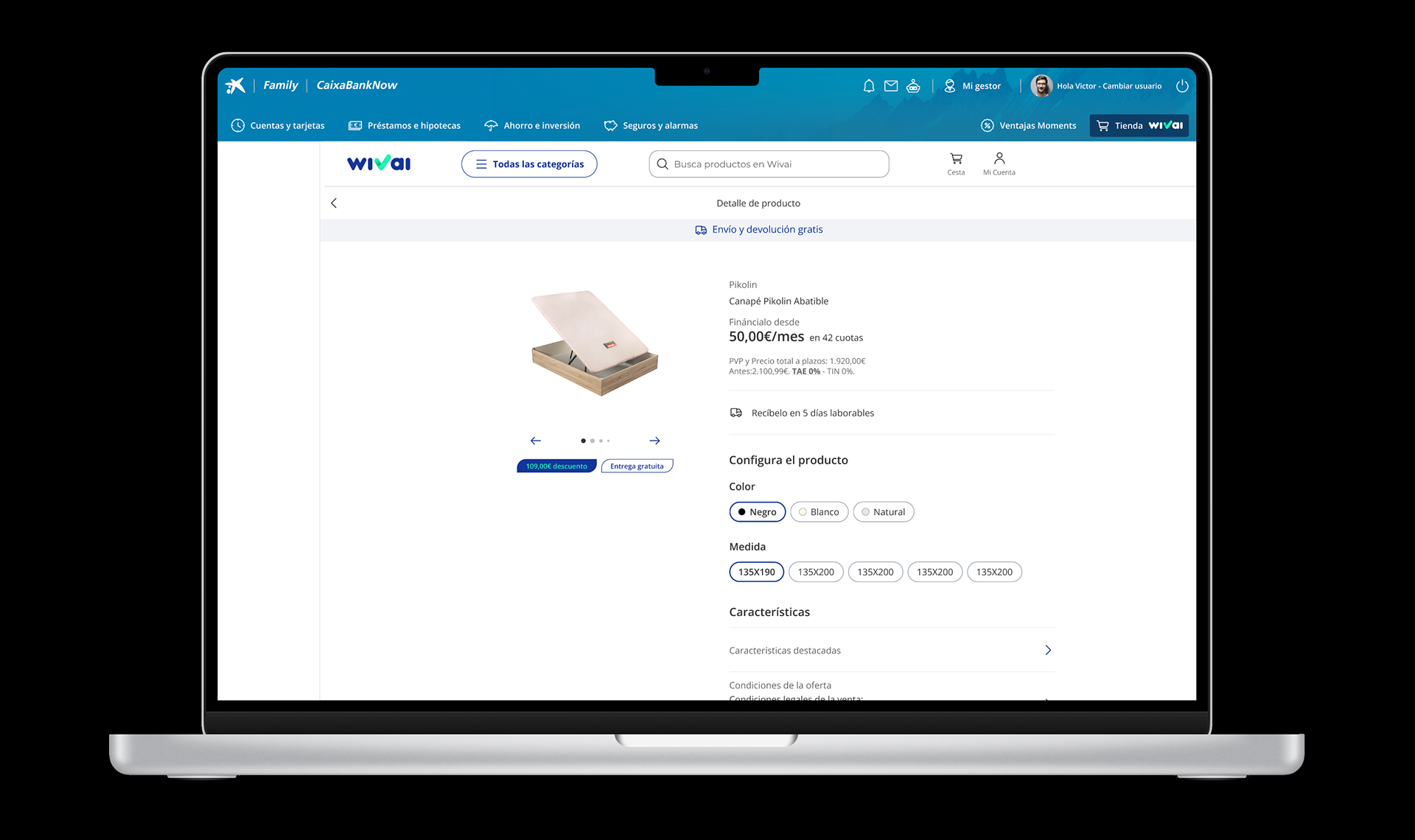Click the Mi gestor person icon
This screenshot has width=1415, height=840.
[949, 86]
